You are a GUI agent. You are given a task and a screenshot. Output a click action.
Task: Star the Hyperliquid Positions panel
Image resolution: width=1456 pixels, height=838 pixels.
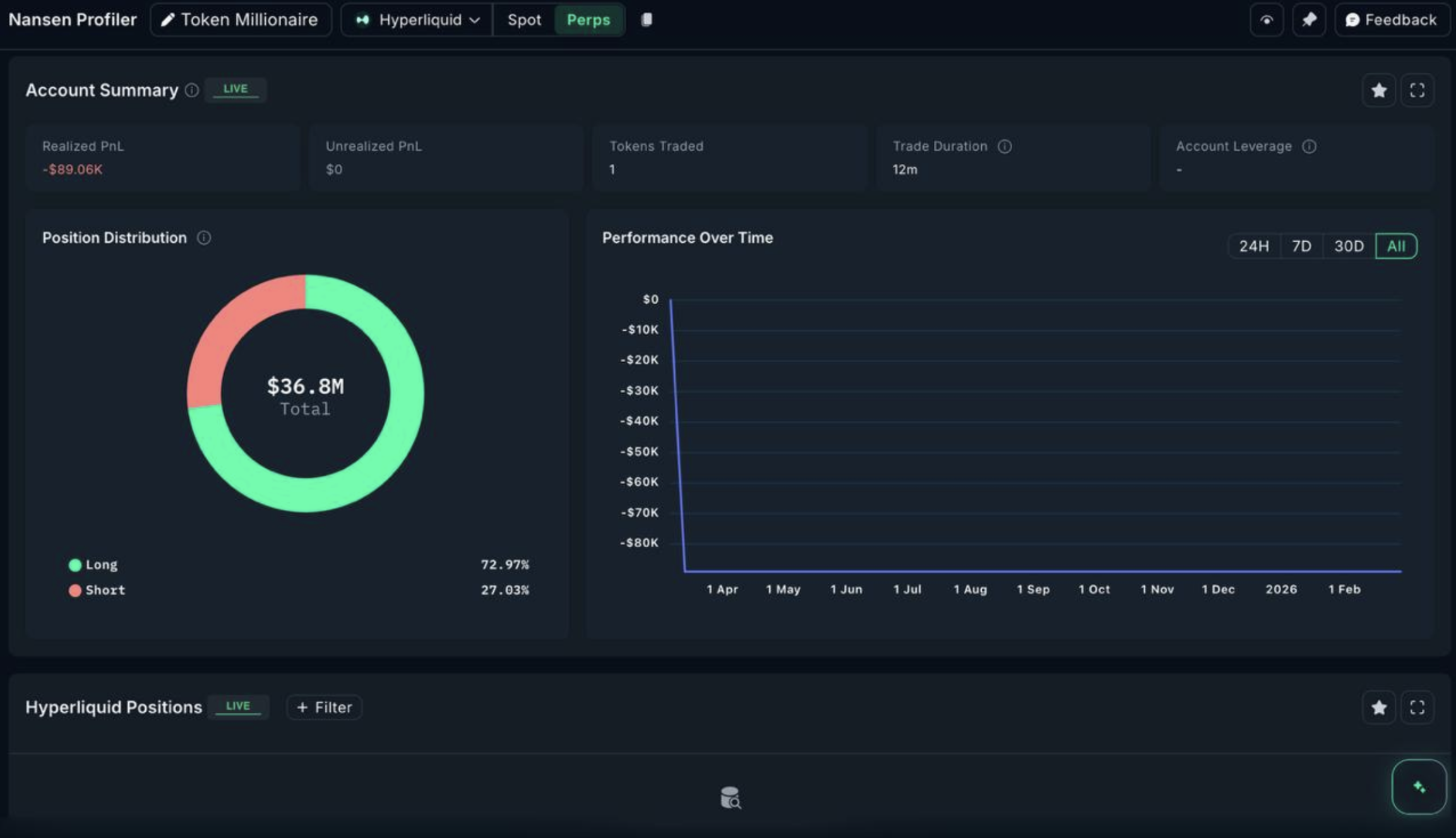click(1378, 707)
